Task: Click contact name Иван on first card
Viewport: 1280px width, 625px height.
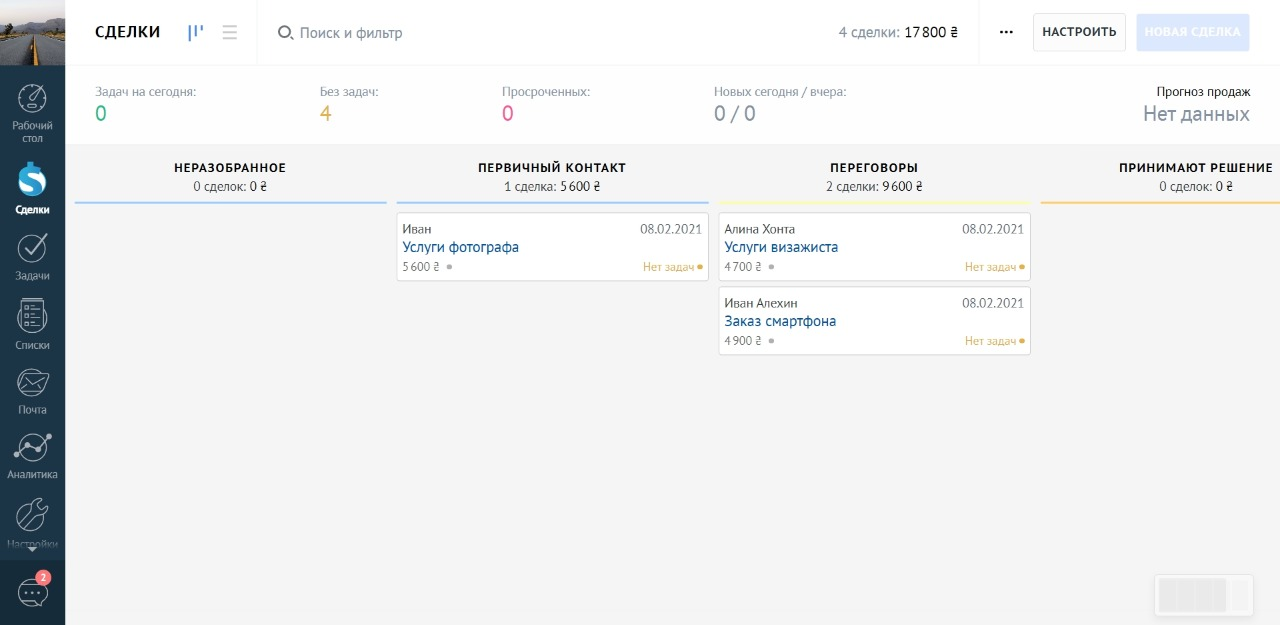Action: point(417,229)
